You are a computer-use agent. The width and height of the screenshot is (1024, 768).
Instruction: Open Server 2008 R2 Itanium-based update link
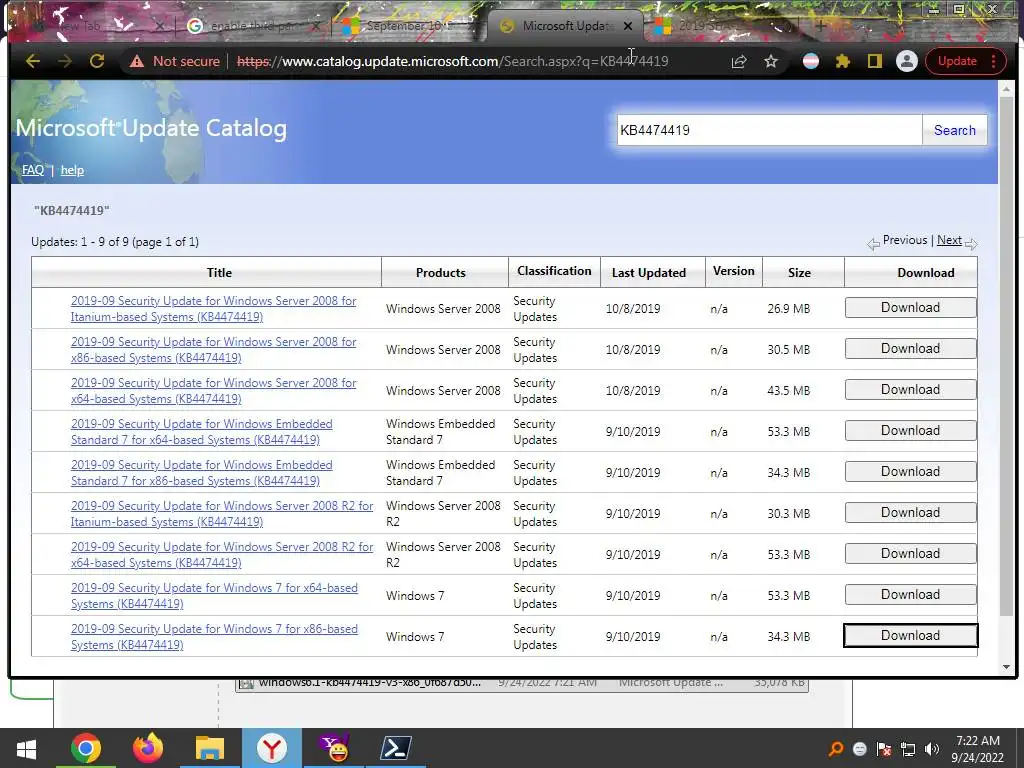click(x=222, y=514)
